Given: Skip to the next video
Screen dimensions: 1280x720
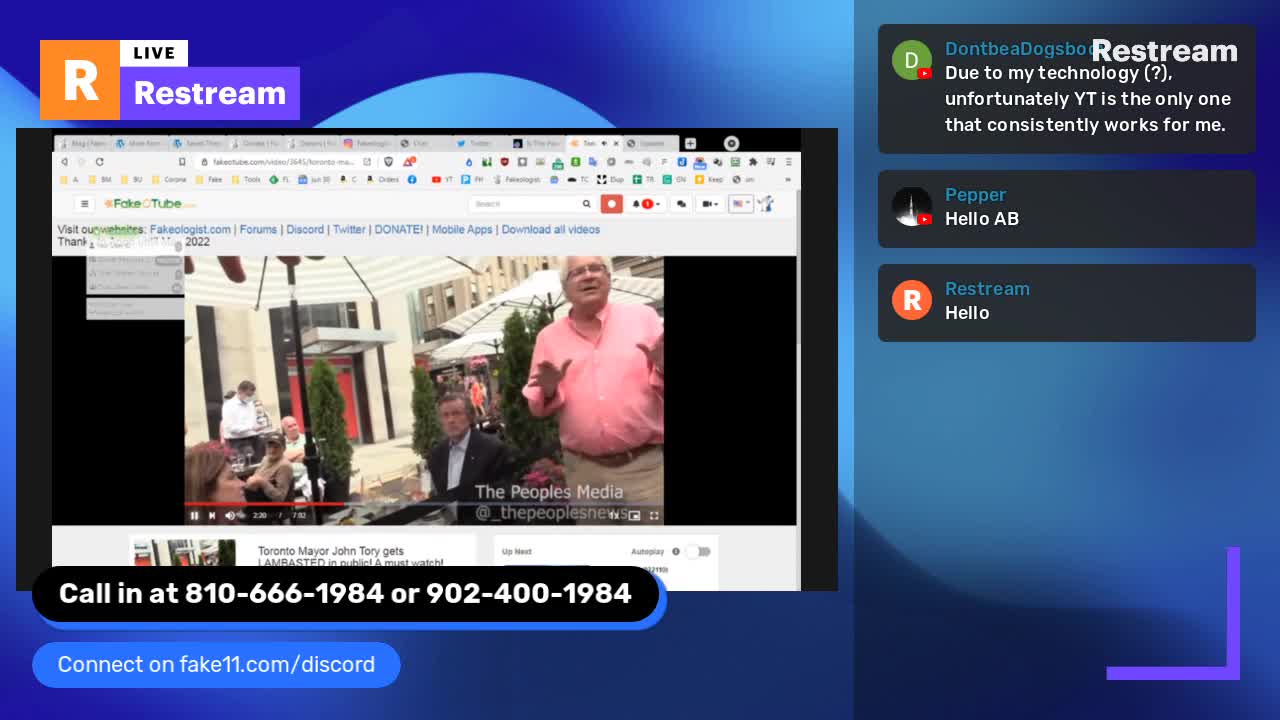Looking at the screenshot, I should (x=212, y=516).
